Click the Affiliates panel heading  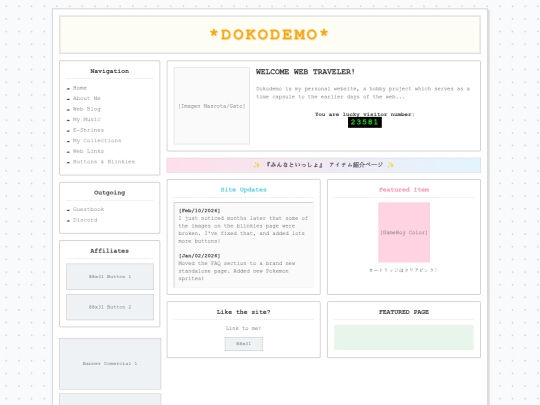tap(110, 251)
